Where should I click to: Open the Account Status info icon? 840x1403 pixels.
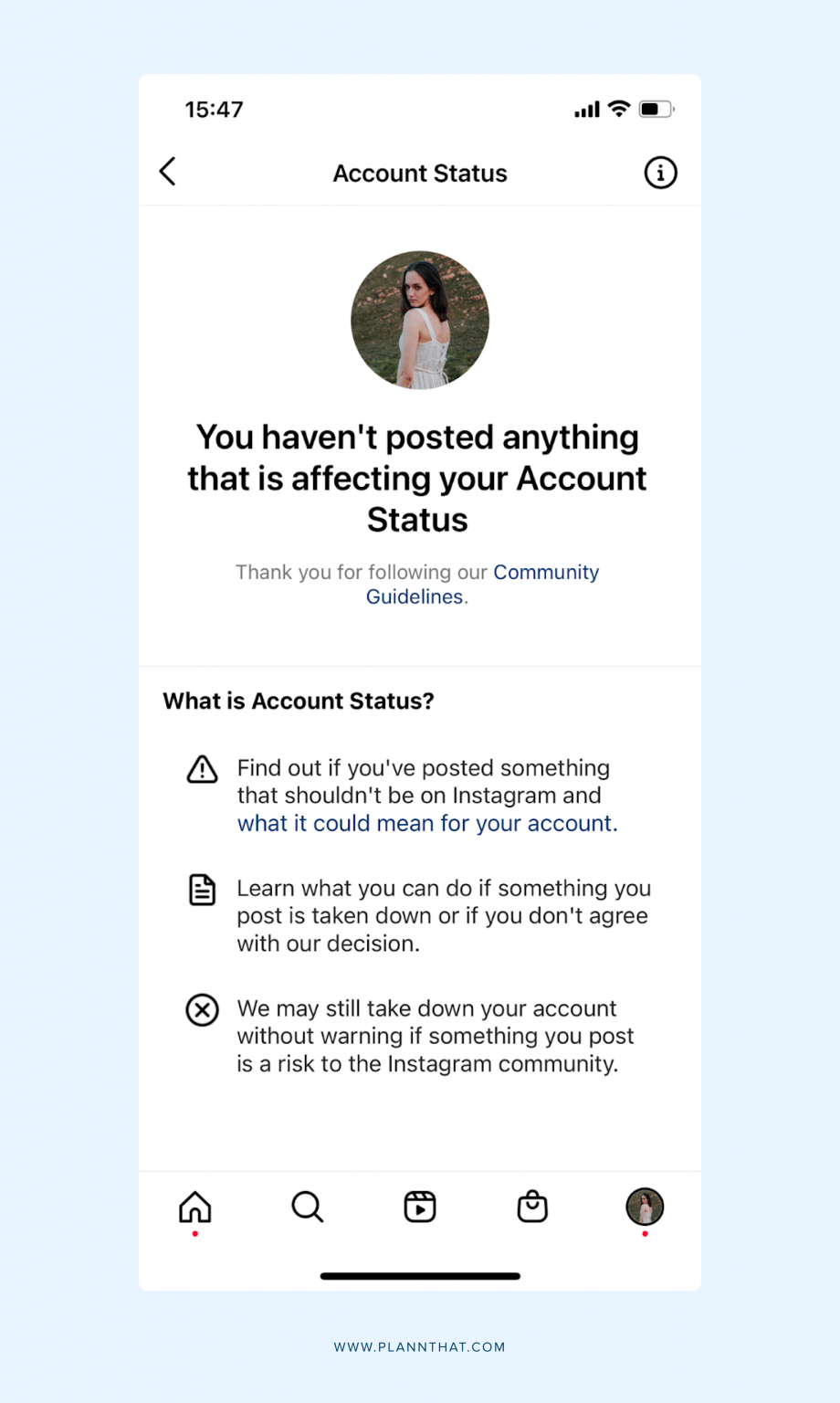(659, 173)
